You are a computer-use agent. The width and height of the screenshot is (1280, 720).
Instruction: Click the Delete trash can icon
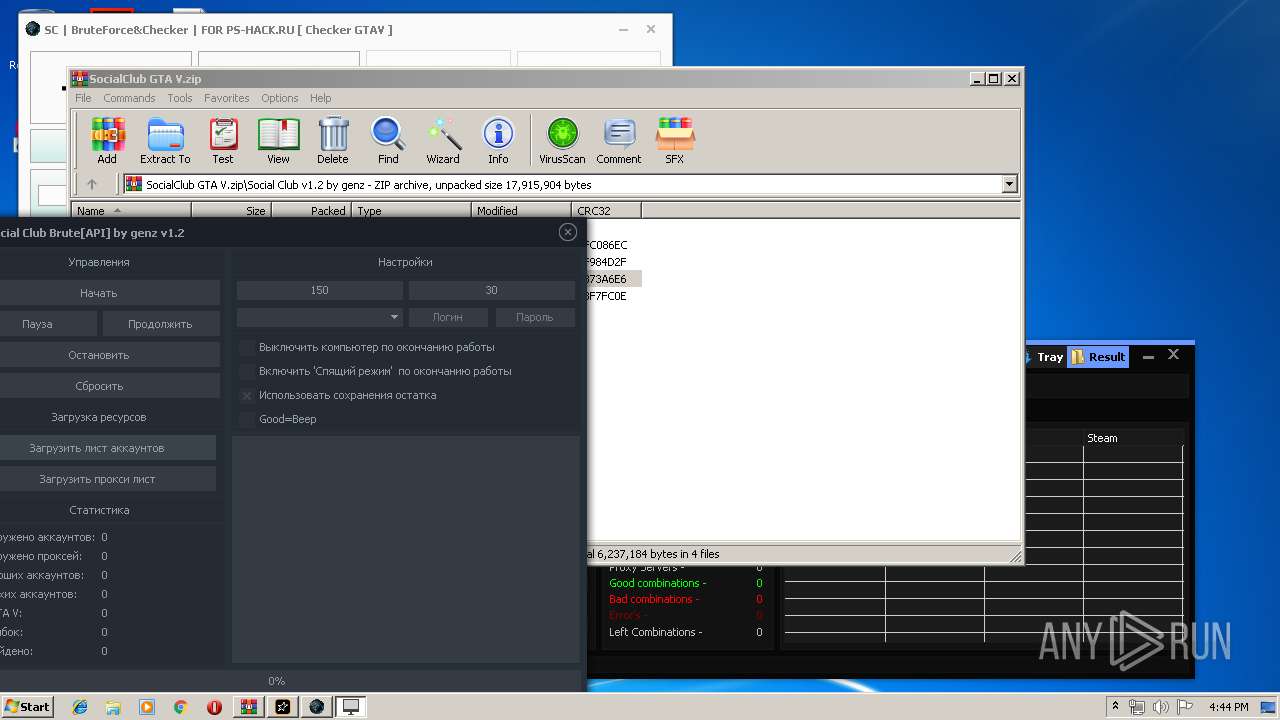333,141
